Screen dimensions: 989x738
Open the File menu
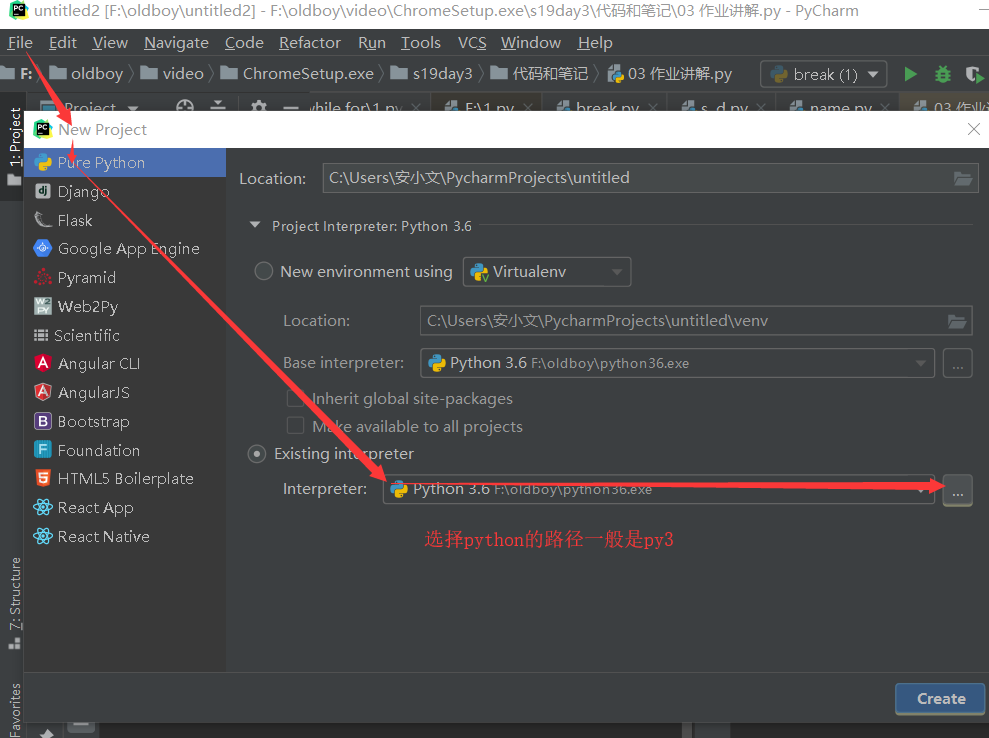20,43
